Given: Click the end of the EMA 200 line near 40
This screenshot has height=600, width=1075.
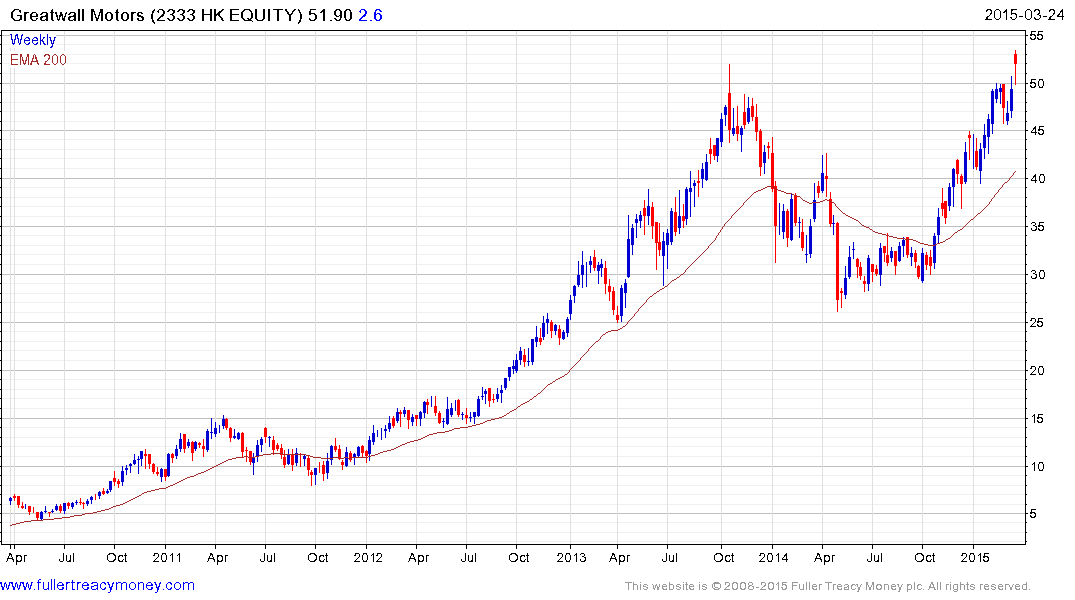Looking at the screenshot, I should click(1014, 172).
